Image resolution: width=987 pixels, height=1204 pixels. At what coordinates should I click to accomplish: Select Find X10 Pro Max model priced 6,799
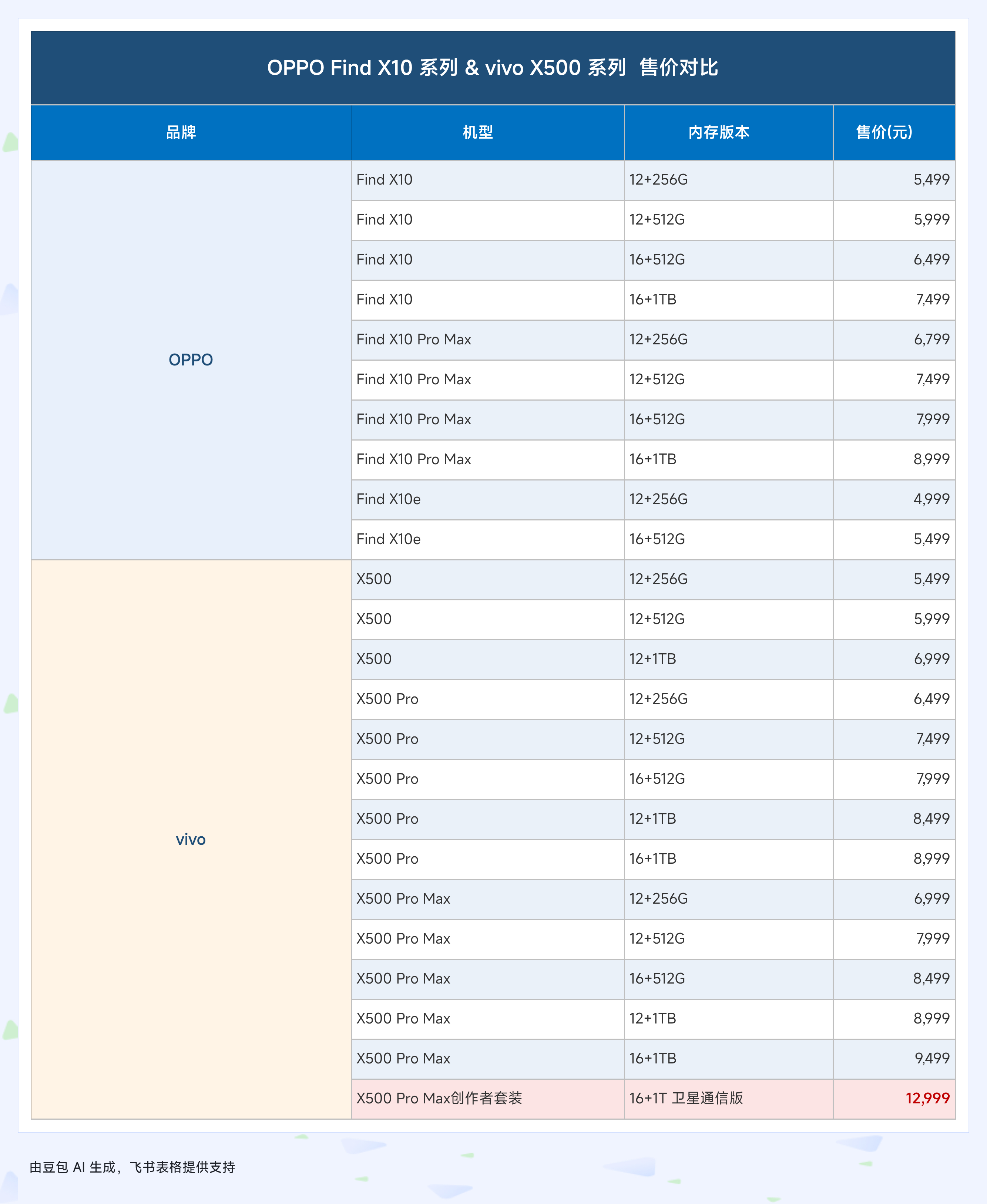[487, 340]
